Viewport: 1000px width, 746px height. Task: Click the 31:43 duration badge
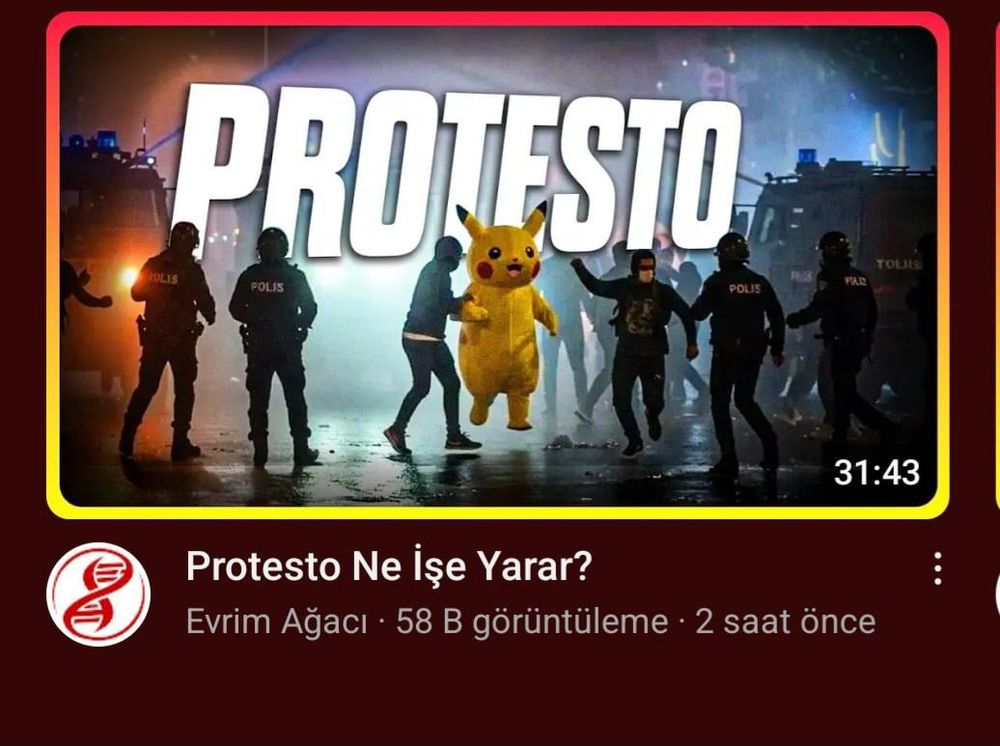[877, 472]
